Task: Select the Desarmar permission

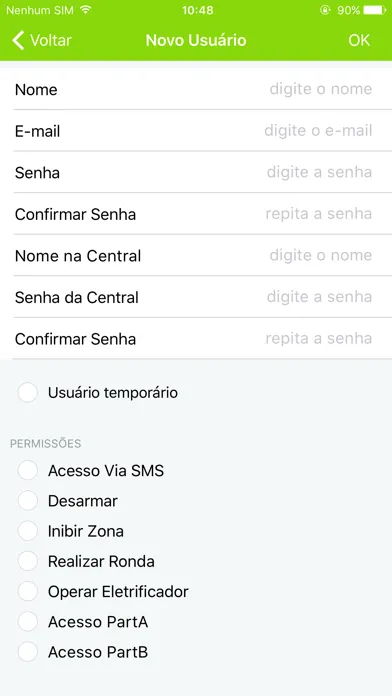Action: pyautogui.click(x=28, y=501)
